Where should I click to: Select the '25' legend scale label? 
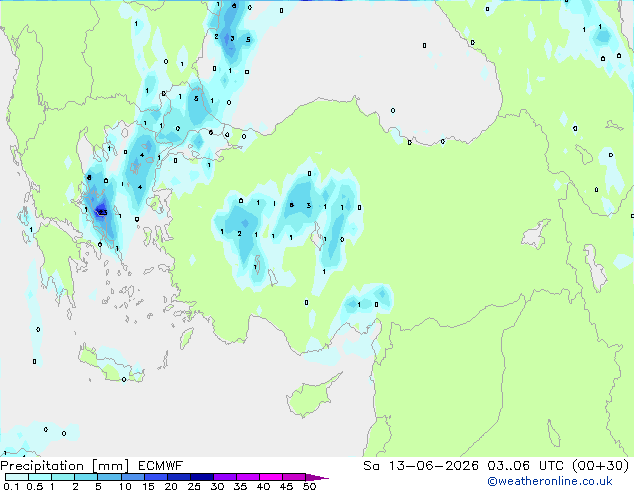tap(194, 486)
